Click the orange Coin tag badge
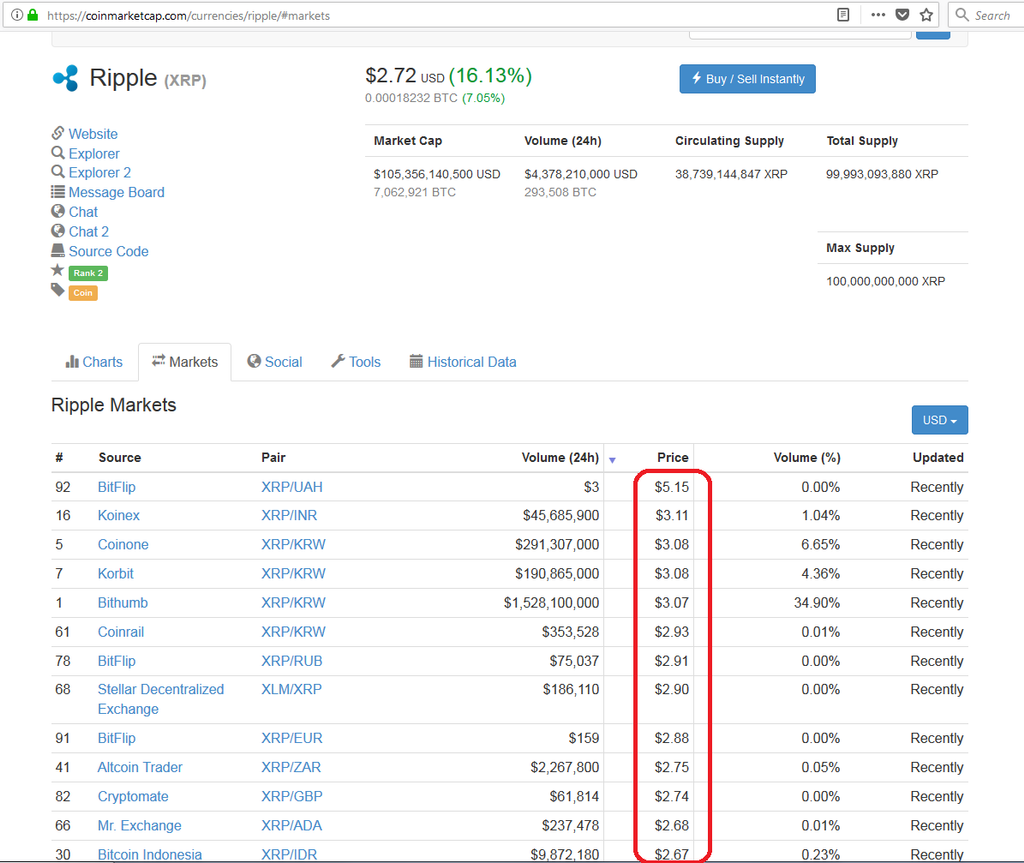 click(x=83, y=293)
